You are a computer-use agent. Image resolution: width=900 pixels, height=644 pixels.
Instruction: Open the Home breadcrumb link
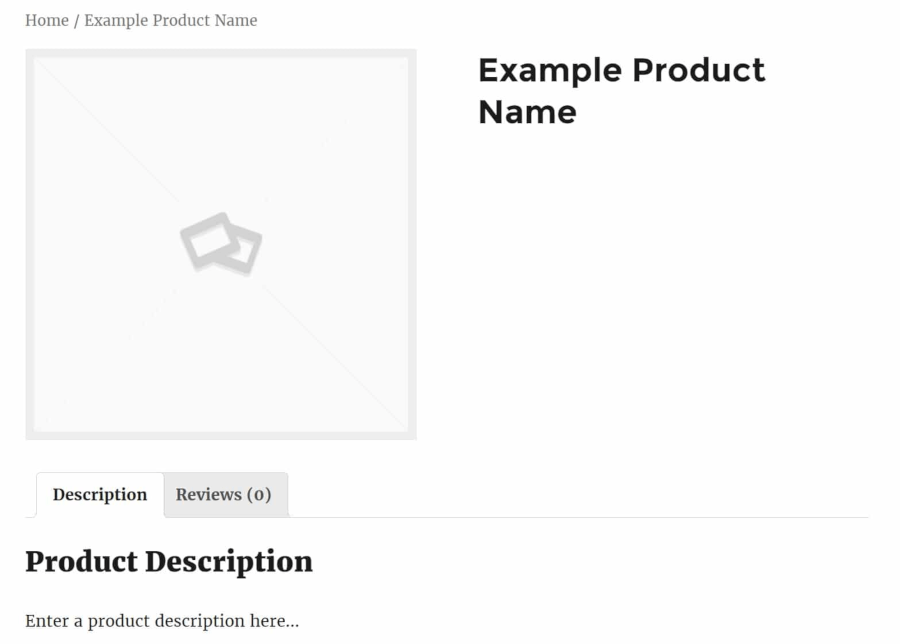[x=46, y=20]
